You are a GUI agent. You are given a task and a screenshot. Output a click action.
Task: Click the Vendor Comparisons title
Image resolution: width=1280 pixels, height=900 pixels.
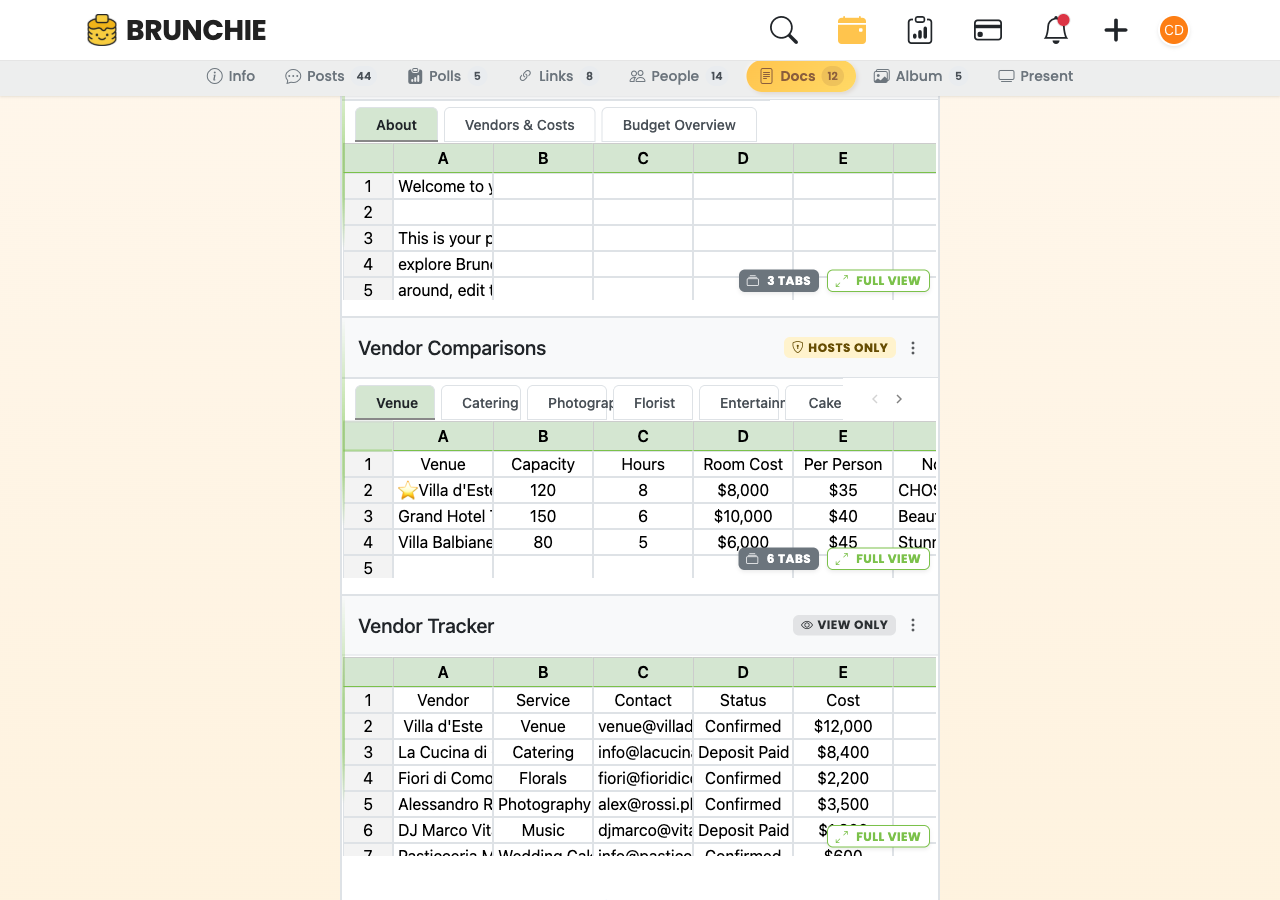[452, 348]
